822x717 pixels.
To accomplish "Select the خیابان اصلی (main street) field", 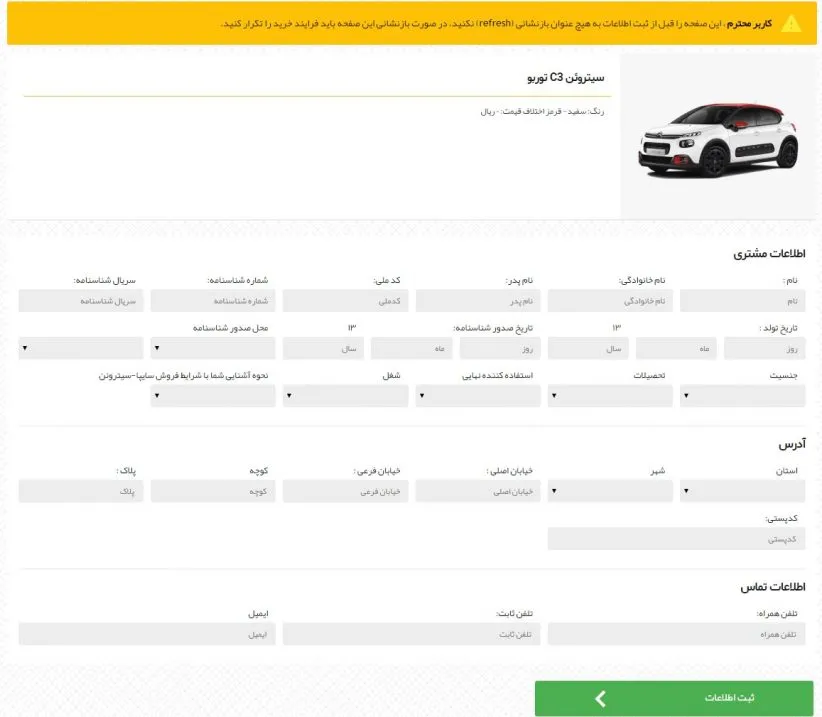I will (x=477, y=491).
